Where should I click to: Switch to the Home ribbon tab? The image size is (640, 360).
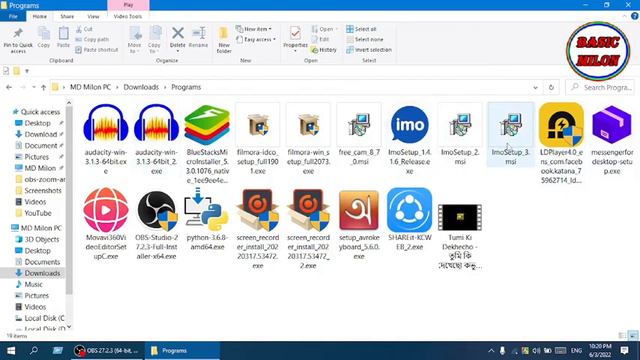coord(40,16)
